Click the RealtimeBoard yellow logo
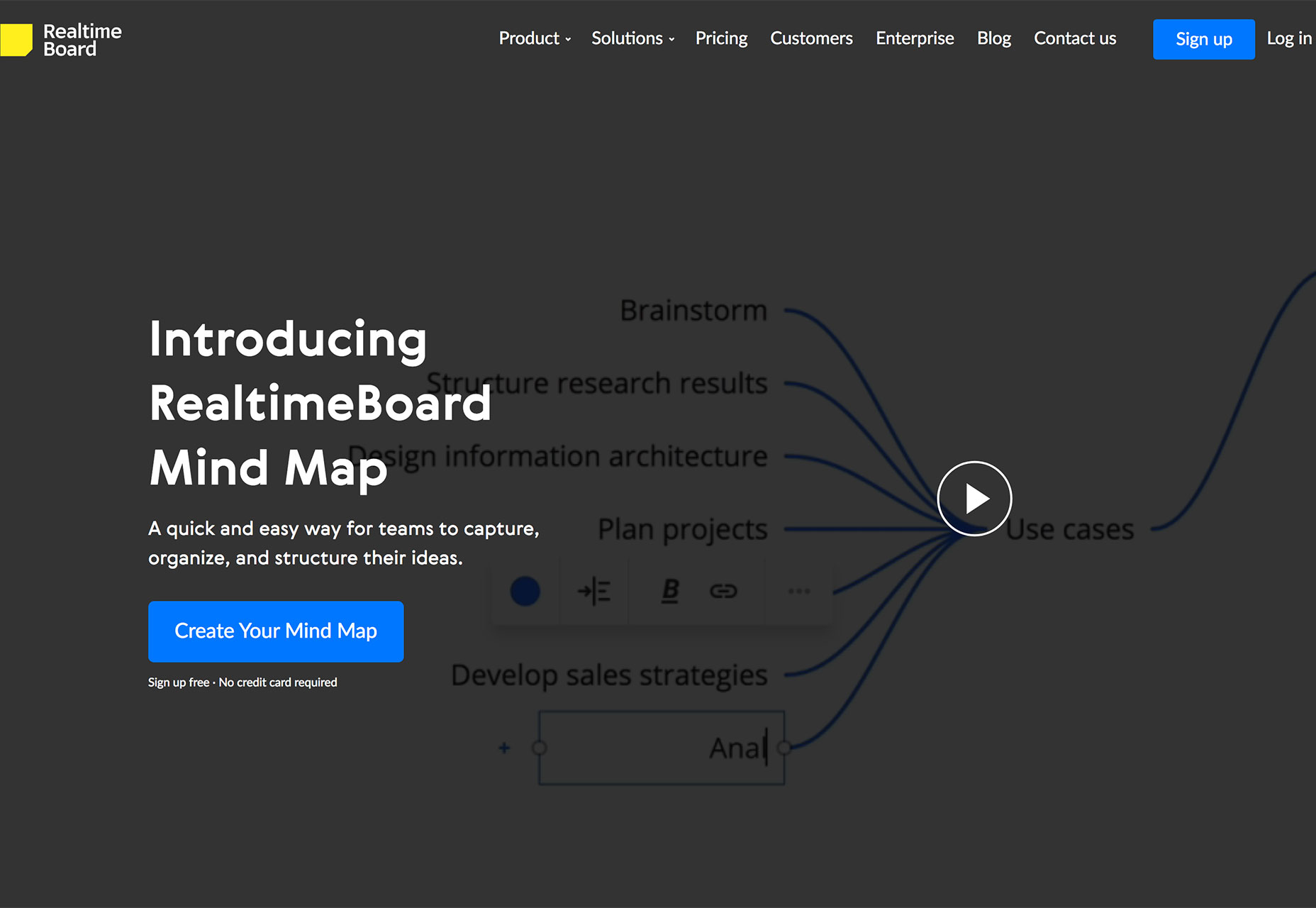 tap(16, 40)
